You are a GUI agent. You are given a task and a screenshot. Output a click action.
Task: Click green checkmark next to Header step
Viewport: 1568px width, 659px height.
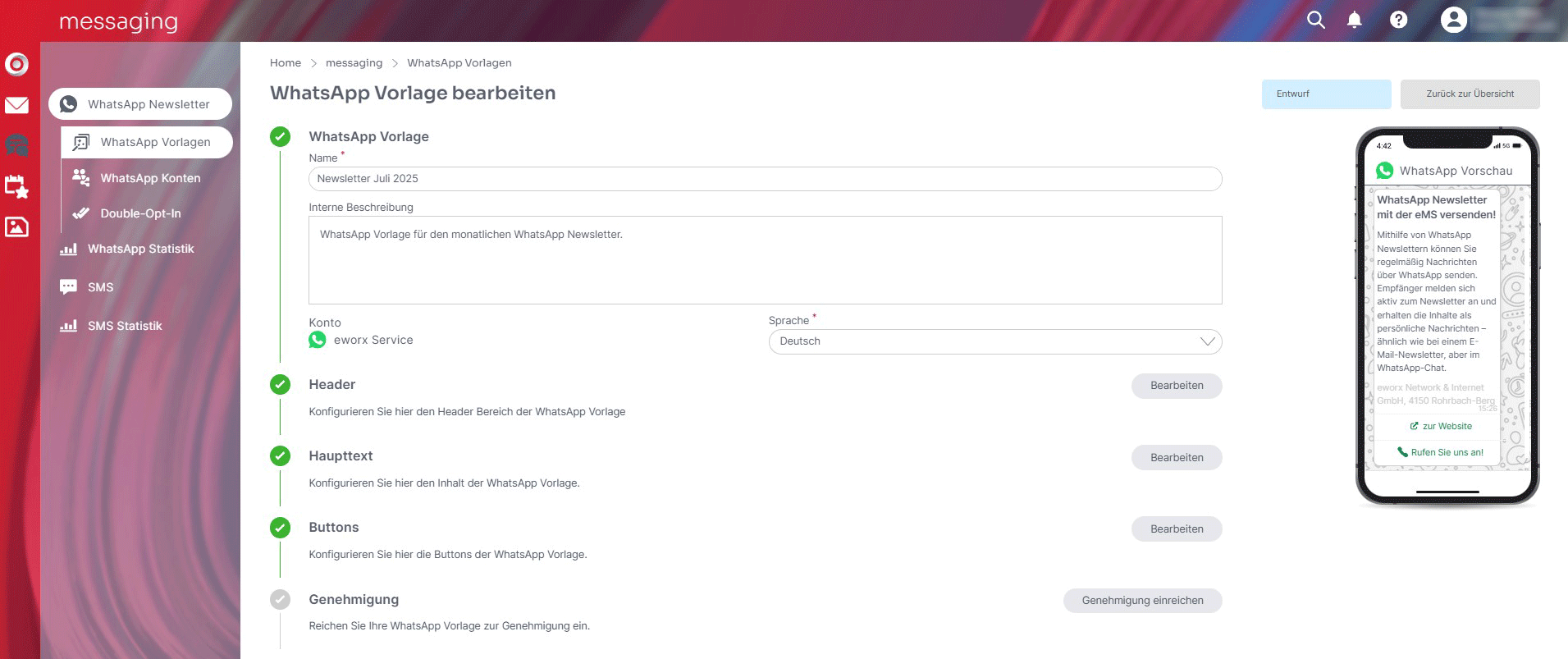tap(280, 384)
